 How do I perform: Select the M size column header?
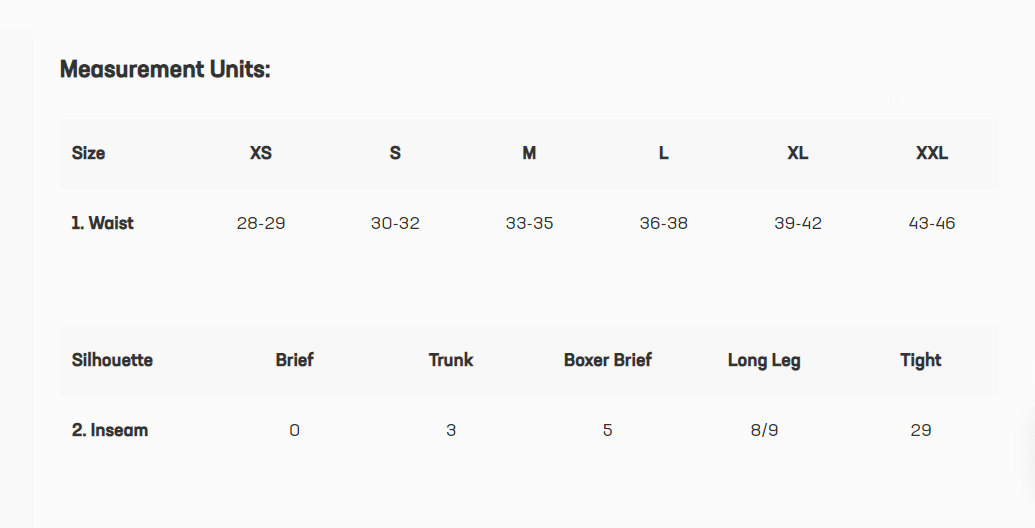point(529,153)
